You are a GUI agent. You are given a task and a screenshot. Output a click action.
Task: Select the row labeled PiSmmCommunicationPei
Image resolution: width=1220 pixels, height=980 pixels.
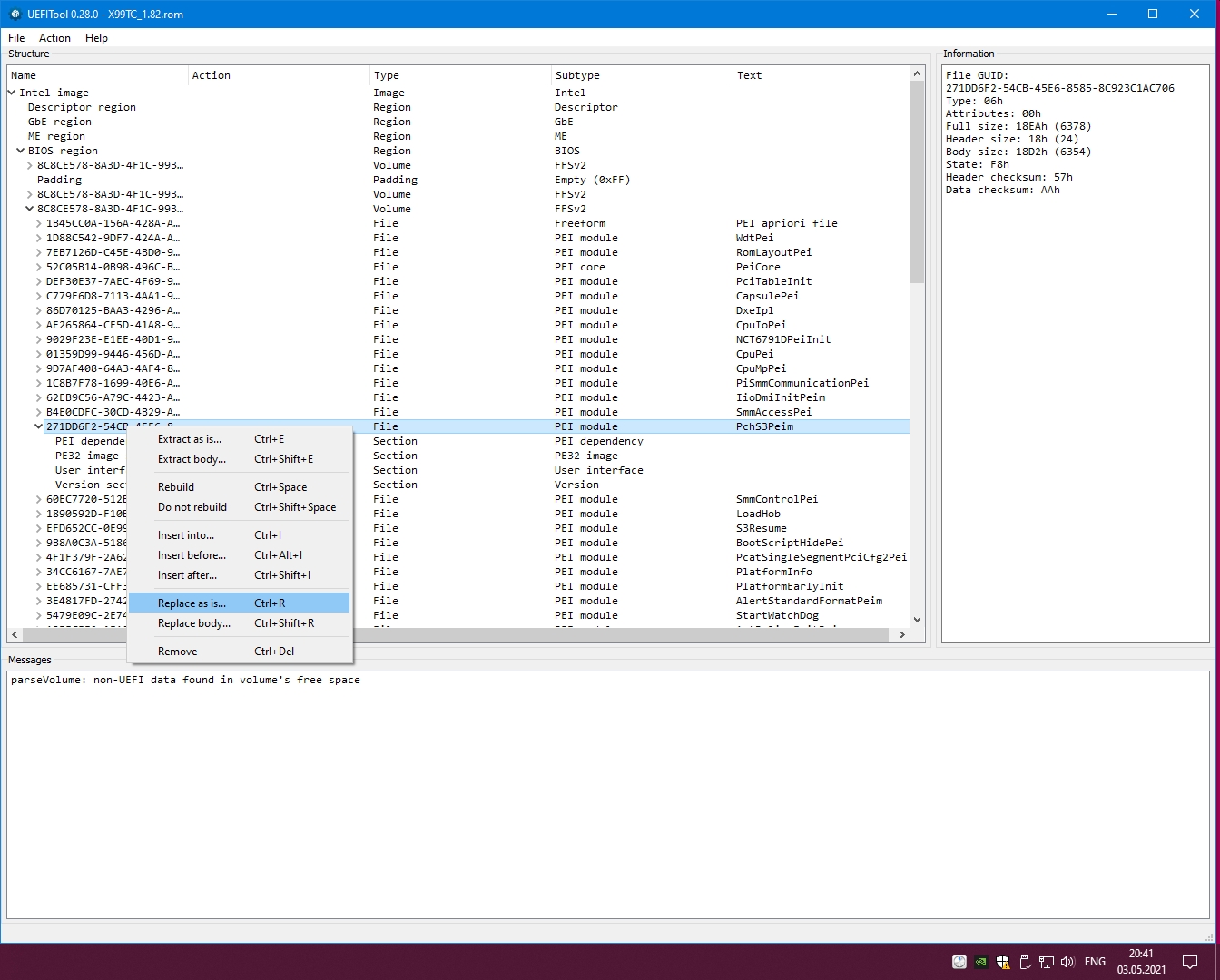(458, 383)
